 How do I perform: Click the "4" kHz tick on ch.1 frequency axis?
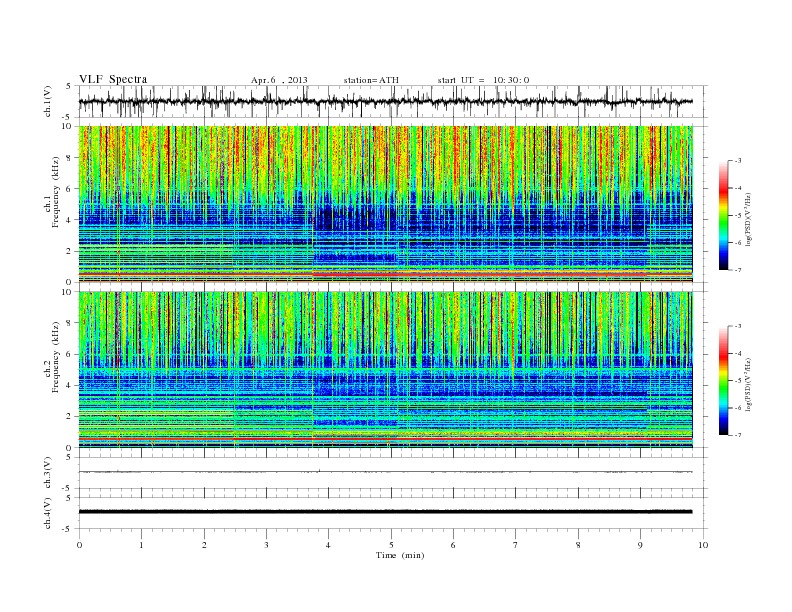click(x=70, y=220)
